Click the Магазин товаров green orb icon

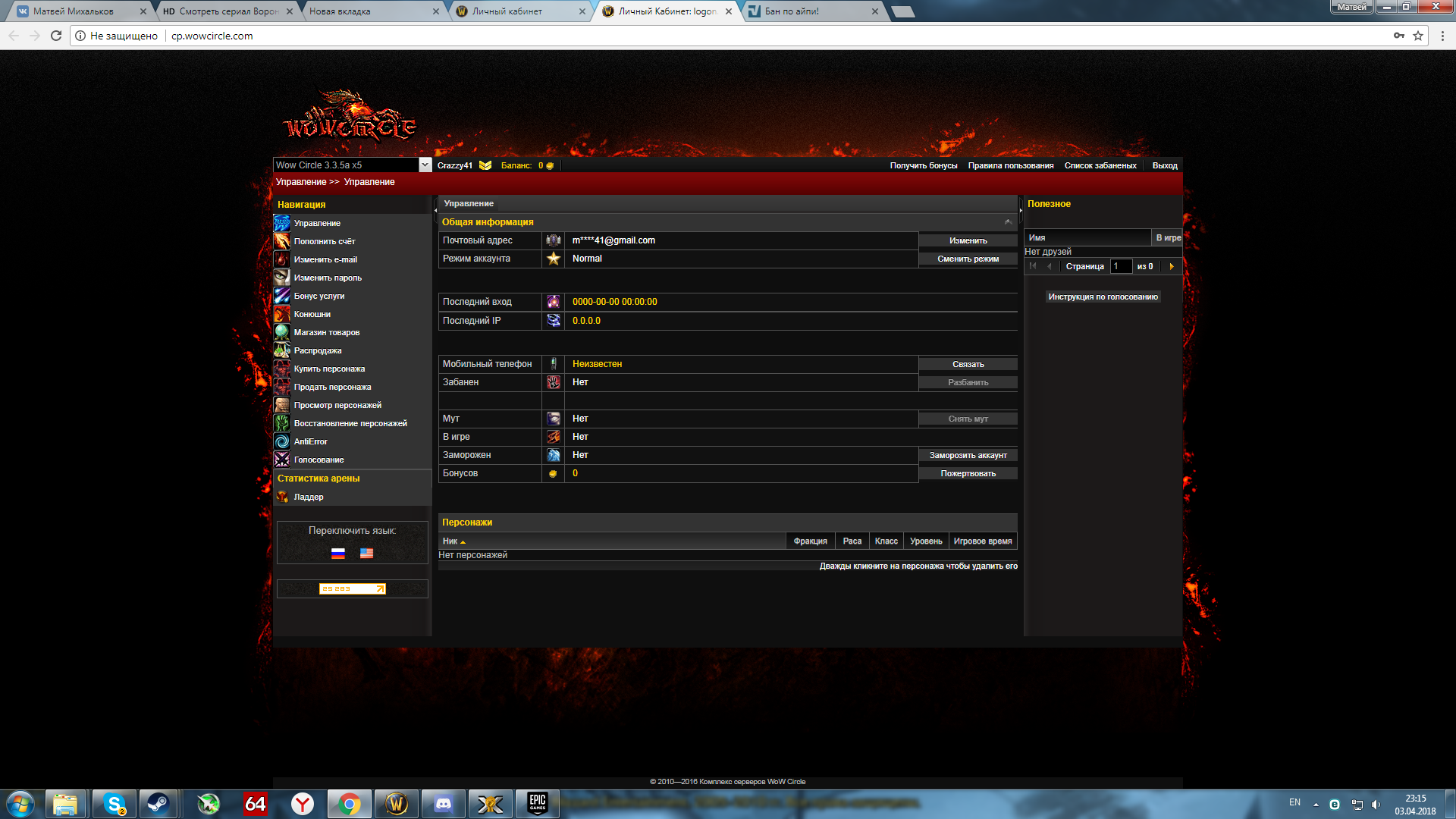point(281,332)
